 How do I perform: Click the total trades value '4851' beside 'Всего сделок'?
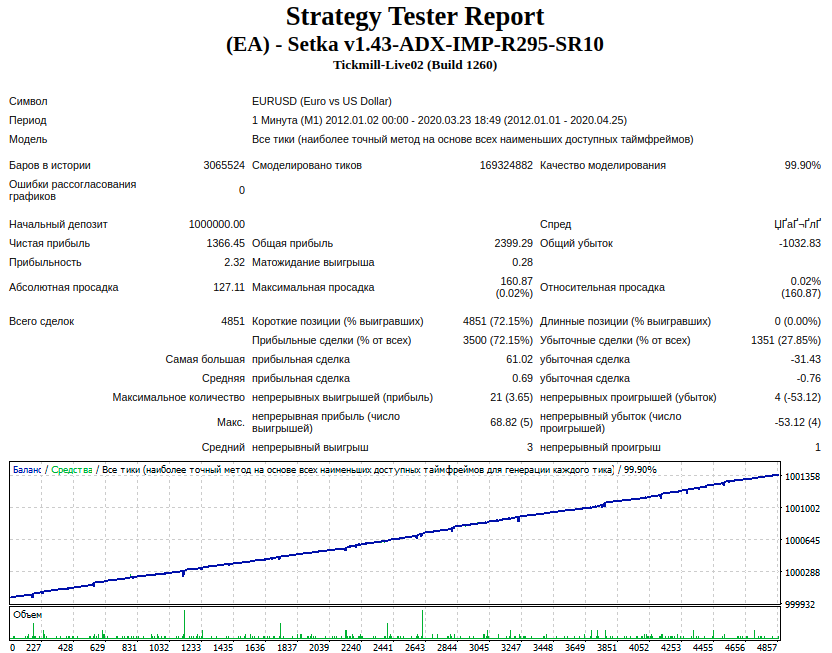pyautogui.click(x=233, y=321)
